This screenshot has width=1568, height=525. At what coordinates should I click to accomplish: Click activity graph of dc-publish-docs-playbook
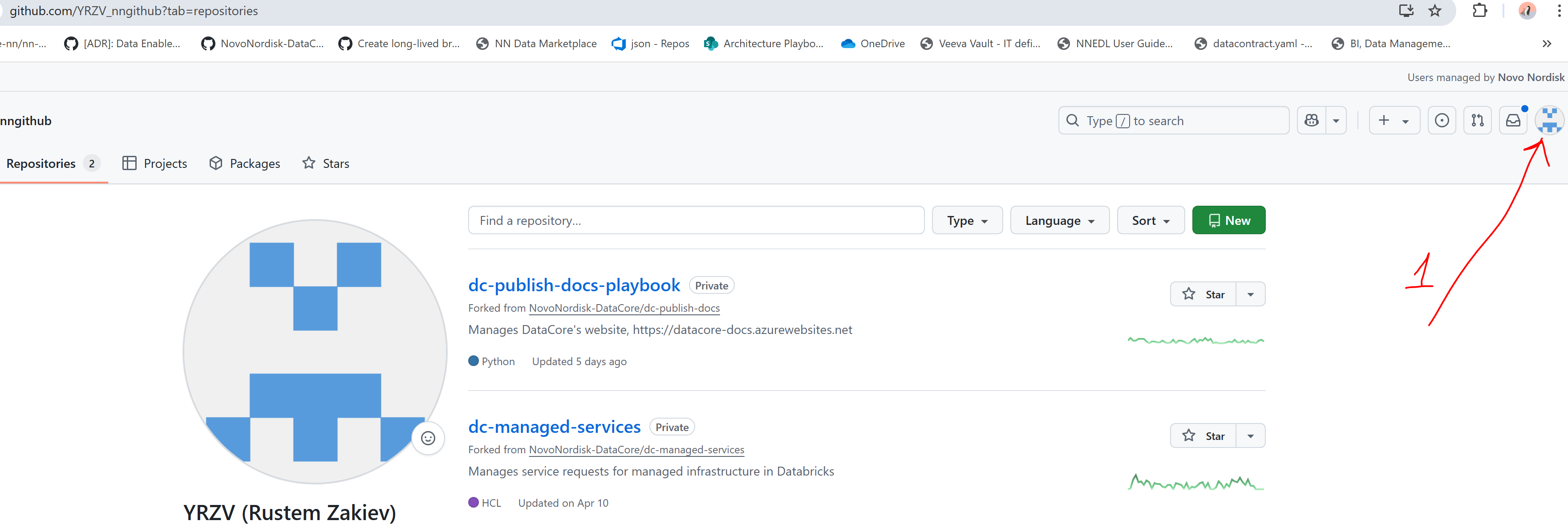click(x=1195, y=341)
